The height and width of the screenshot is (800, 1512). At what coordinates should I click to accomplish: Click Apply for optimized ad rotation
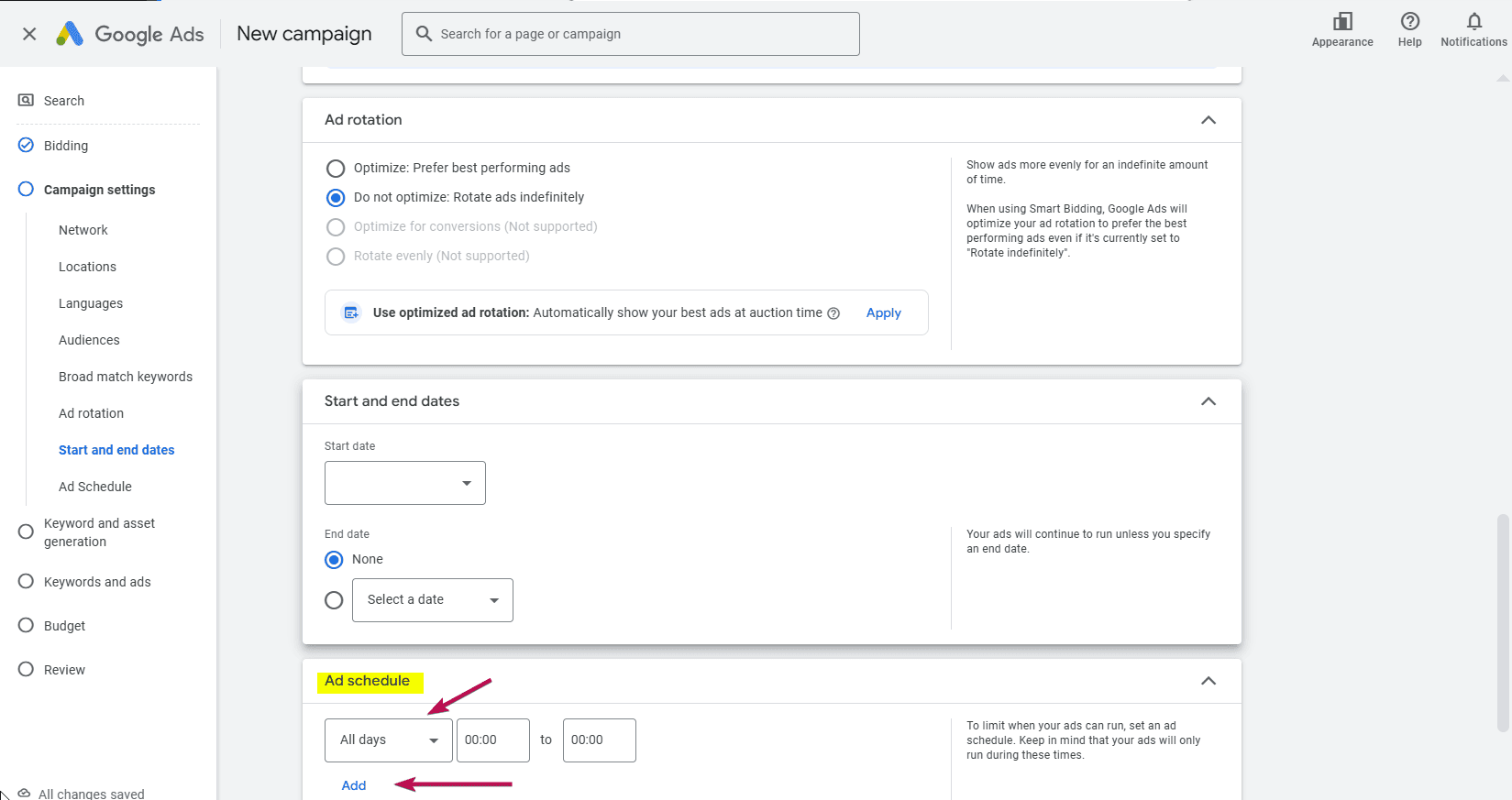(883, 313)
